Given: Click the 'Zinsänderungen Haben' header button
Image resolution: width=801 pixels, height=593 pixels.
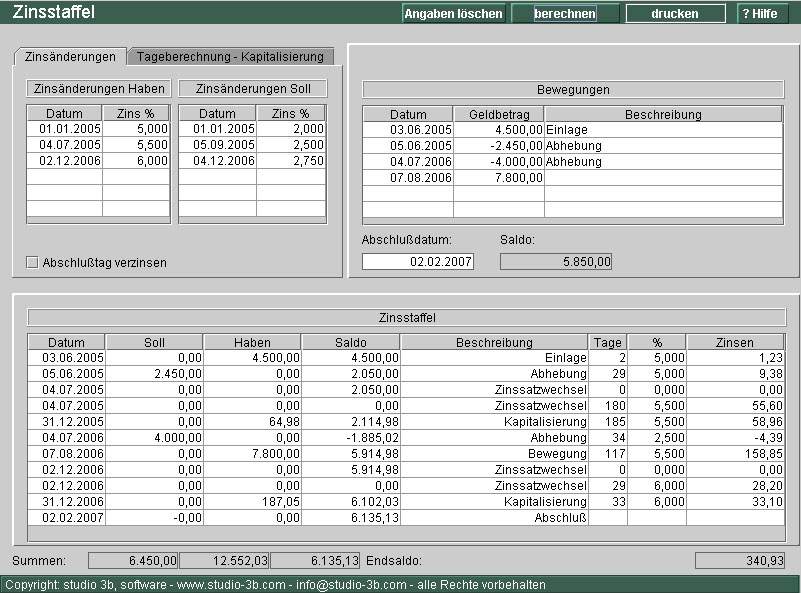Looking at the screenshot, I should pos(98,88).
